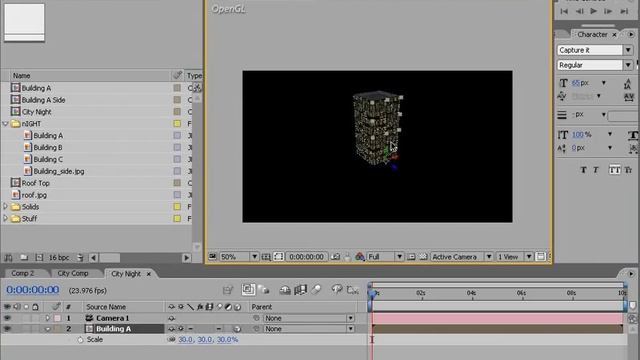Expand the Stuff folder
Image resolution: width=640 pixels, height=360 pixels.
[x=5, y=218]
